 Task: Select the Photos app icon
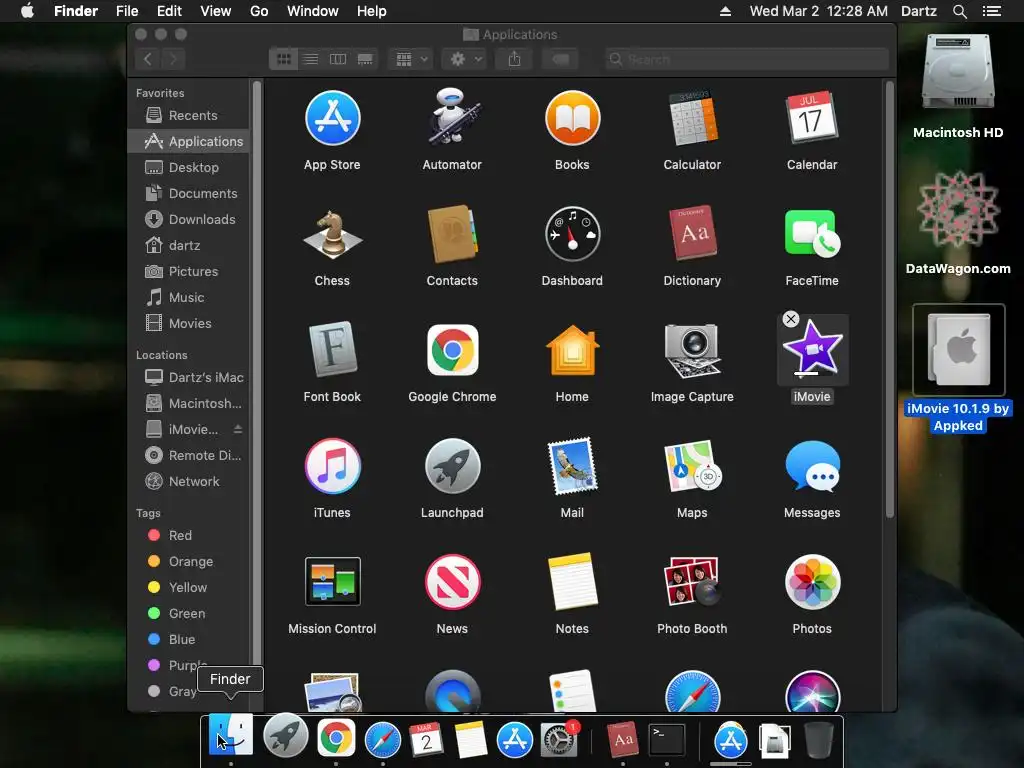coord(812,581)
